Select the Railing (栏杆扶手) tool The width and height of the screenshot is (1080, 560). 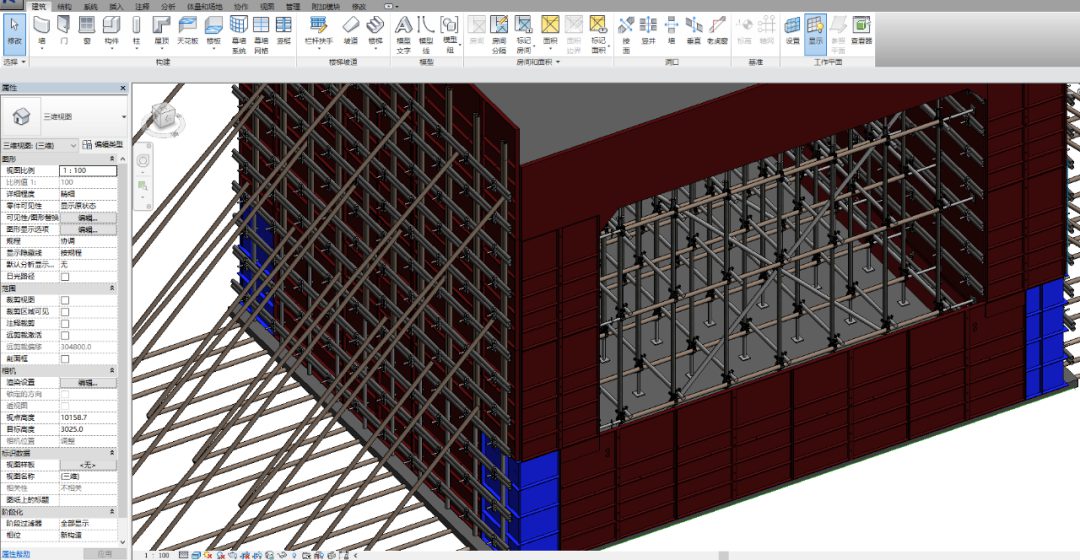[318, 31]
